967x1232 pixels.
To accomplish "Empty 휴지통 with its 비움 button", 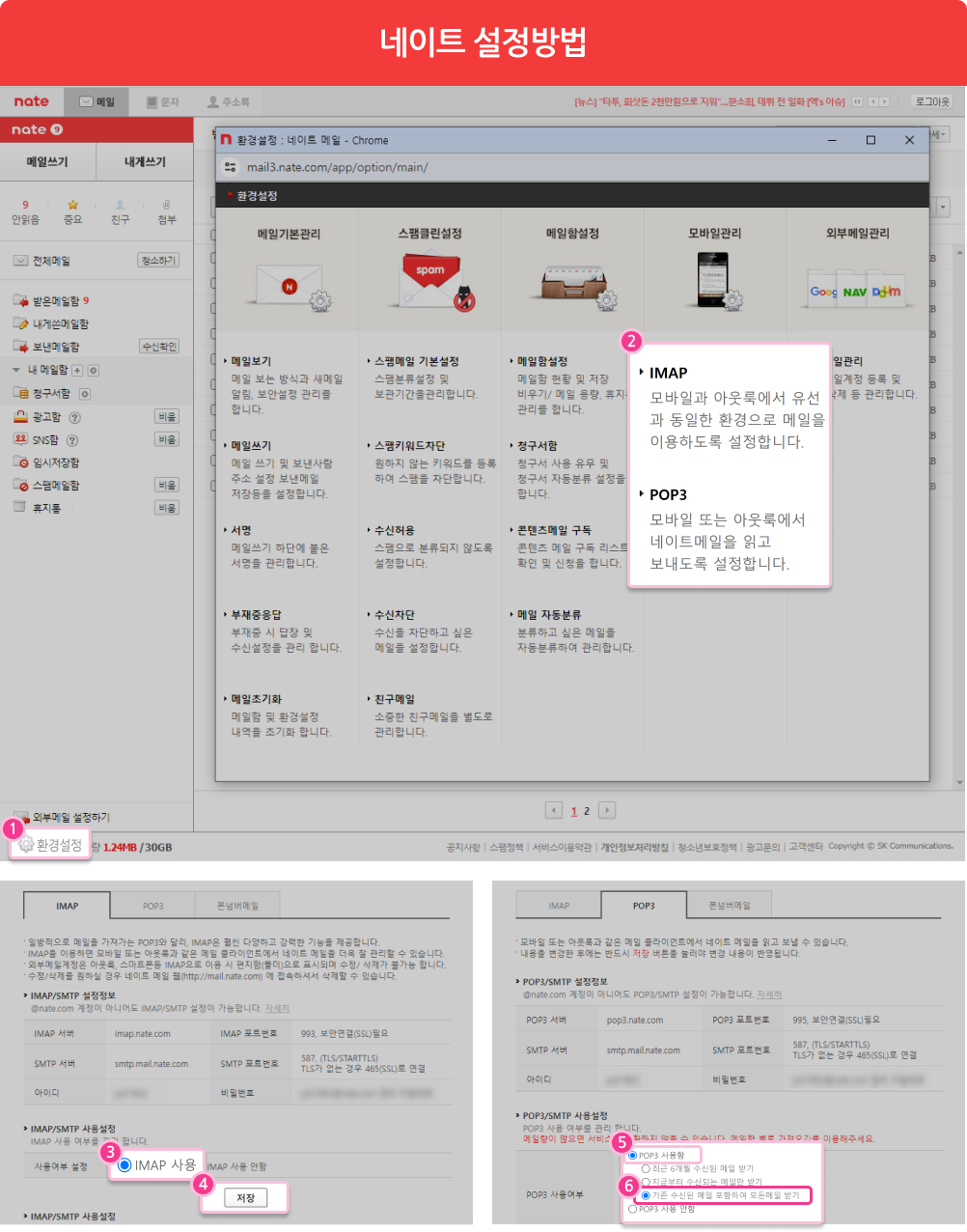I will click(167, 508).
